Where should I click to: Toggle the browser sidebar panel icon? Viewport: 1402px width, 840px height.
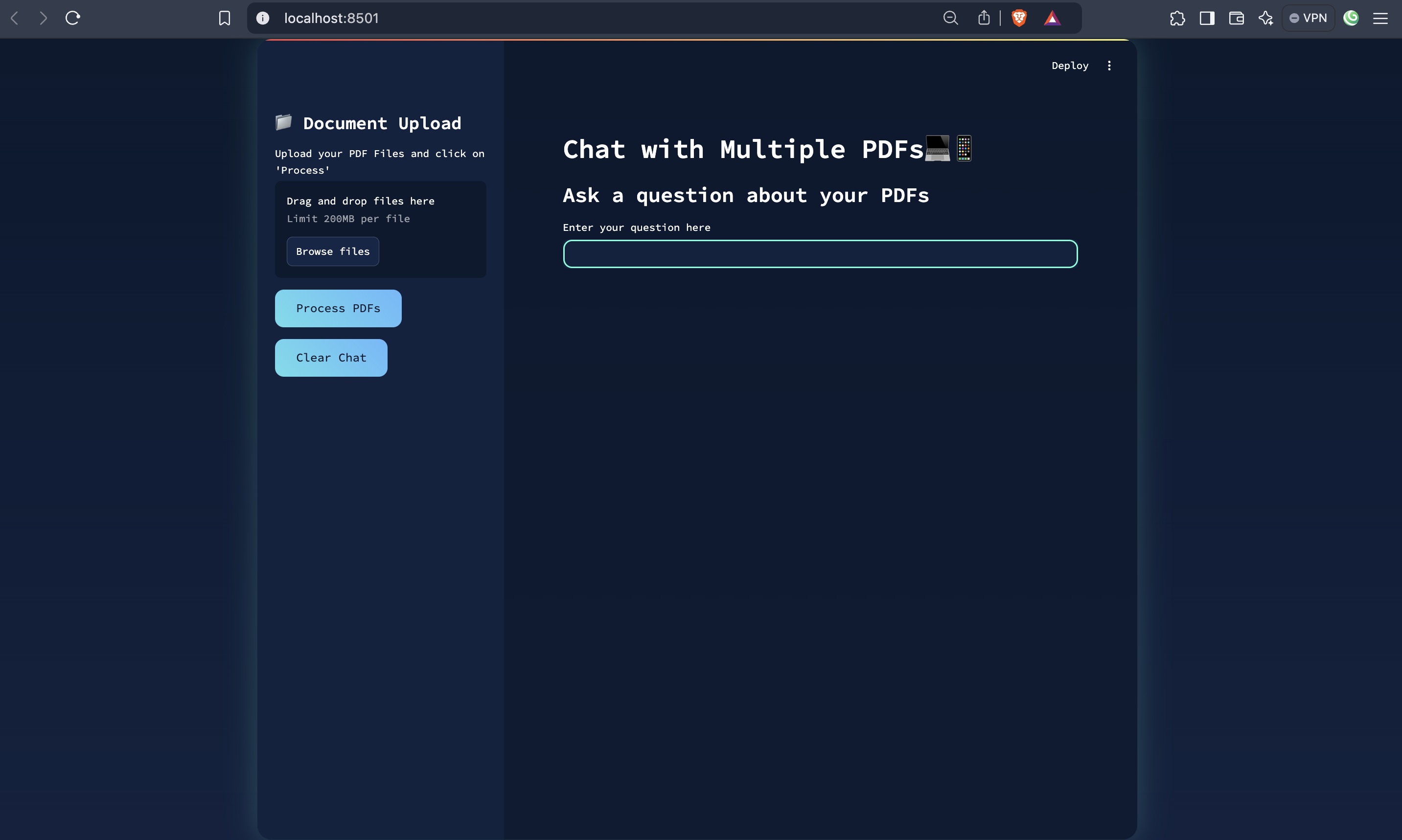pos(1207,18)
